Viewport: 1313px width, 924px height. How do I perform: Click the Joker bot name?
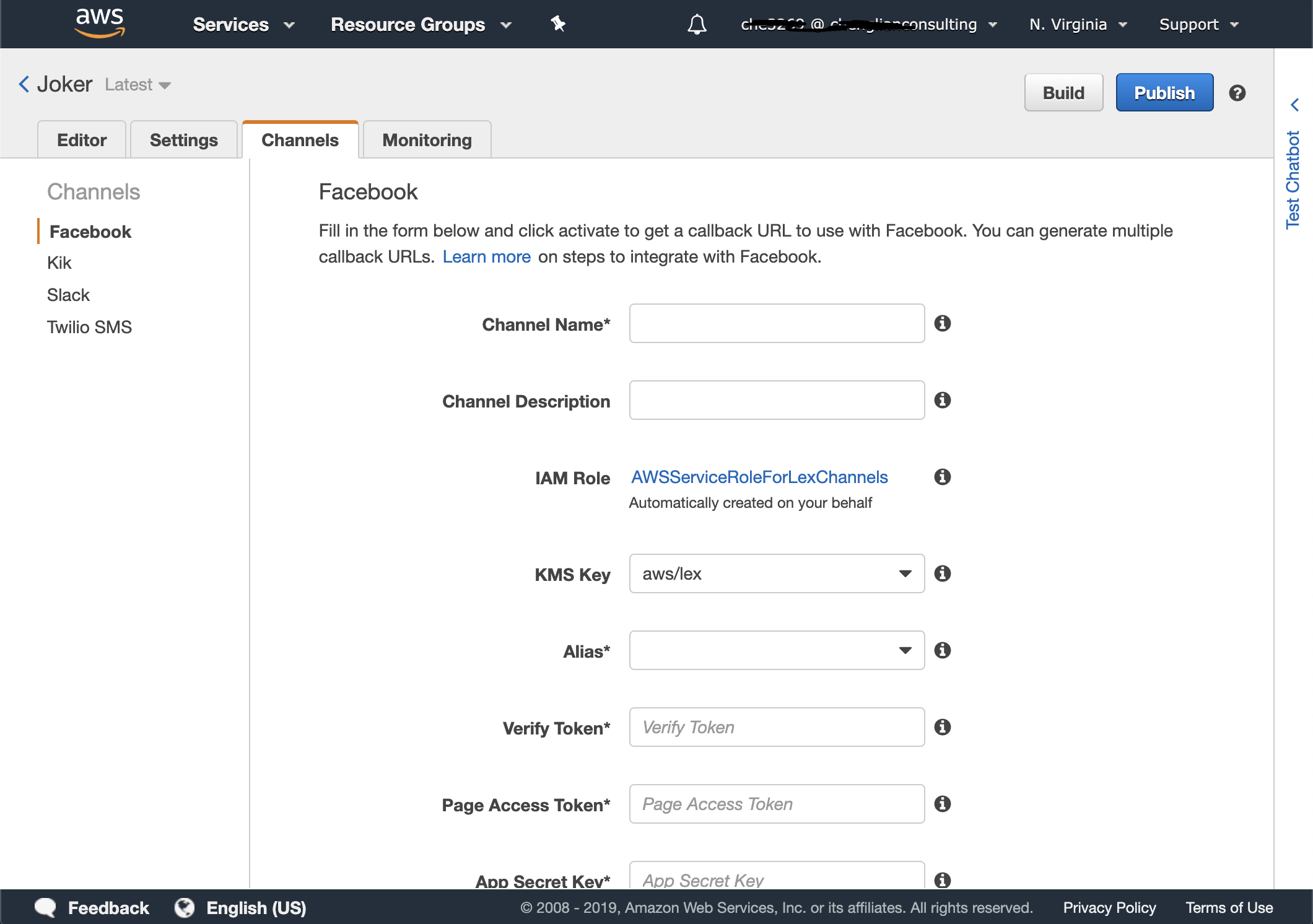[x=64, y=84]
